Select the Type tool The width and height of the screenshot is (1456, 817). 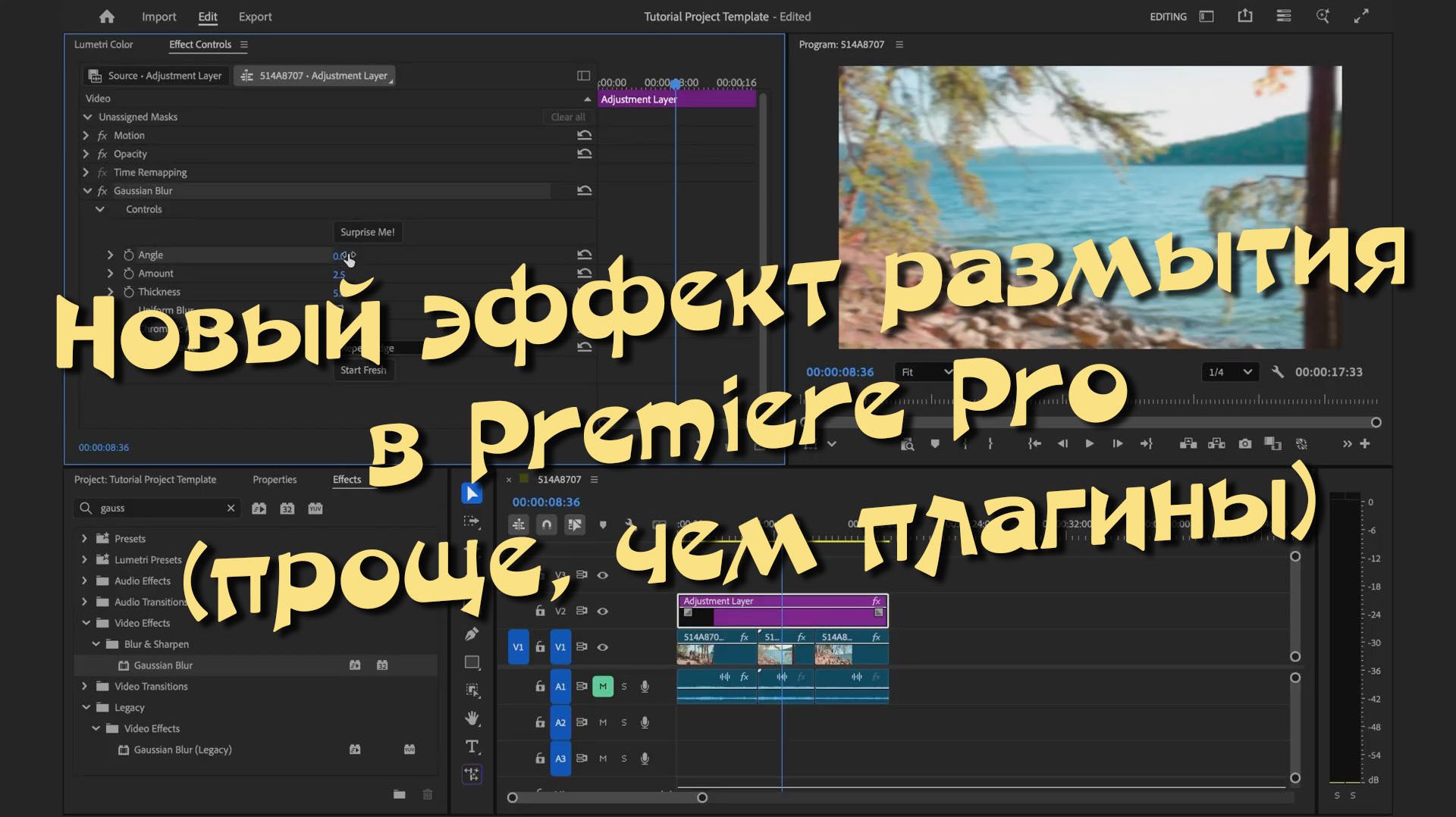coord(472,747)
